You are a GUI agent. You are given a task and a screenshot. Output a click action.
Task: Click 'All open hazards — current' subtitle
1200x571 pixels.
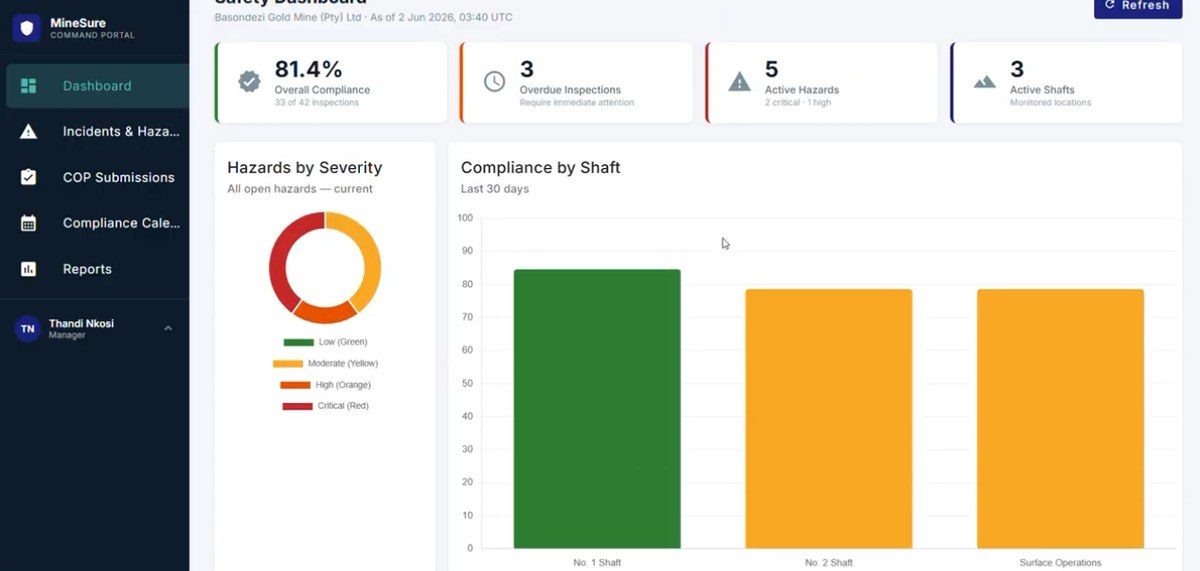click(300, 189)
